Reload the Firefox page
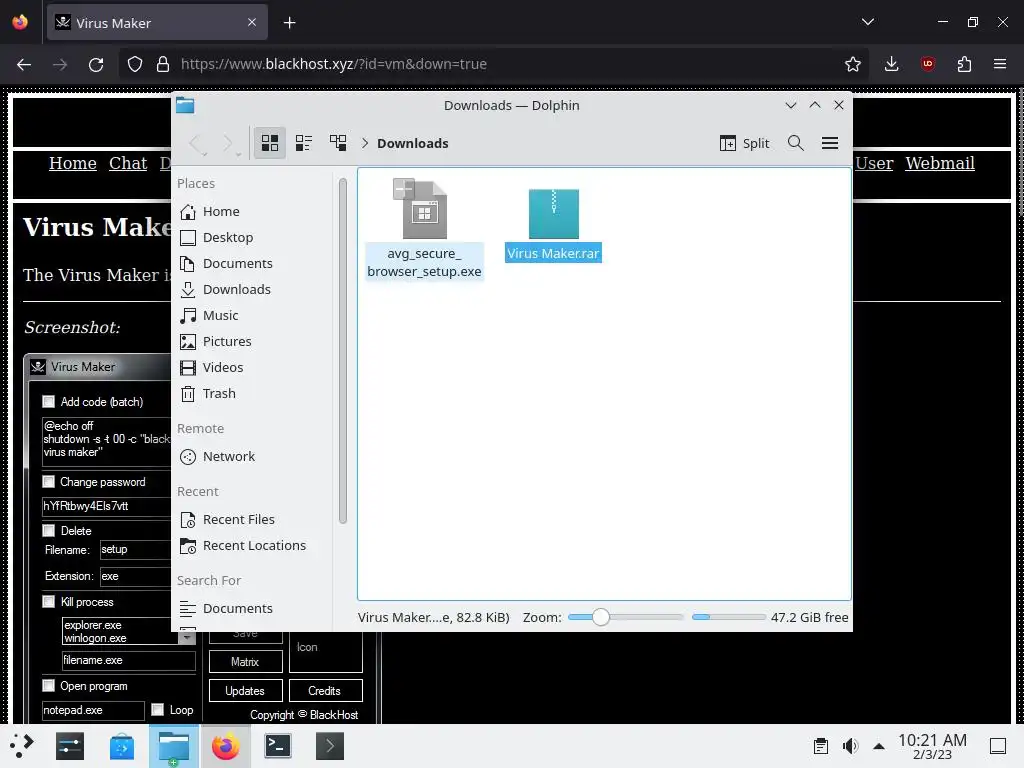The height and width of the screenshot is (768, 1024). click(96, 64)
